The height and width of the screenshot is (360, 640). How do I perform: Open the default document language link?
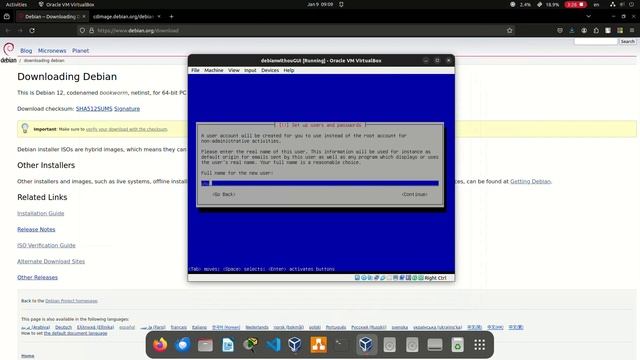pyautogui.click(x=76, y=333)
